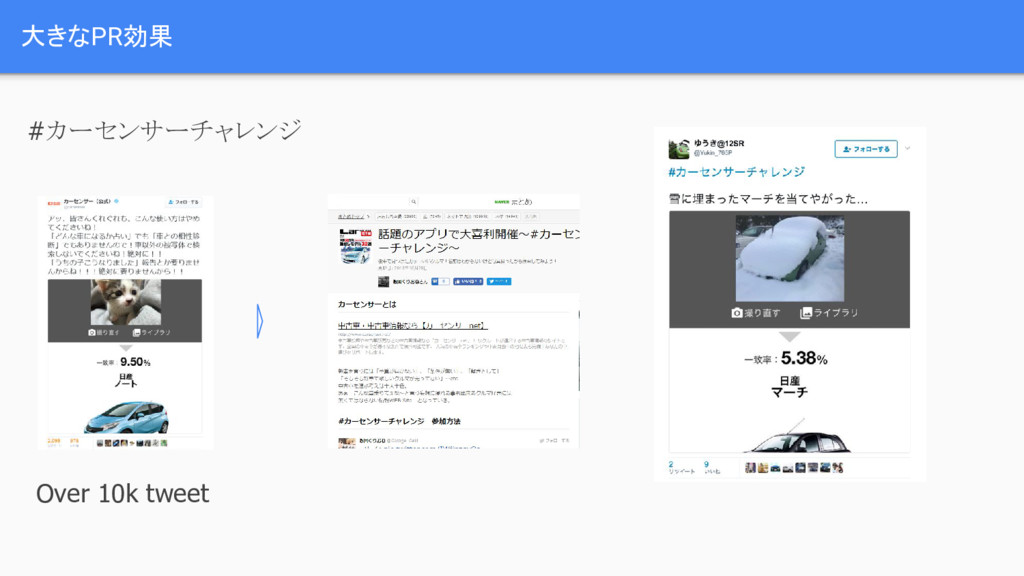
Task: Click the search magnifier icon on the NAVER page
Action: coord(413,202)
